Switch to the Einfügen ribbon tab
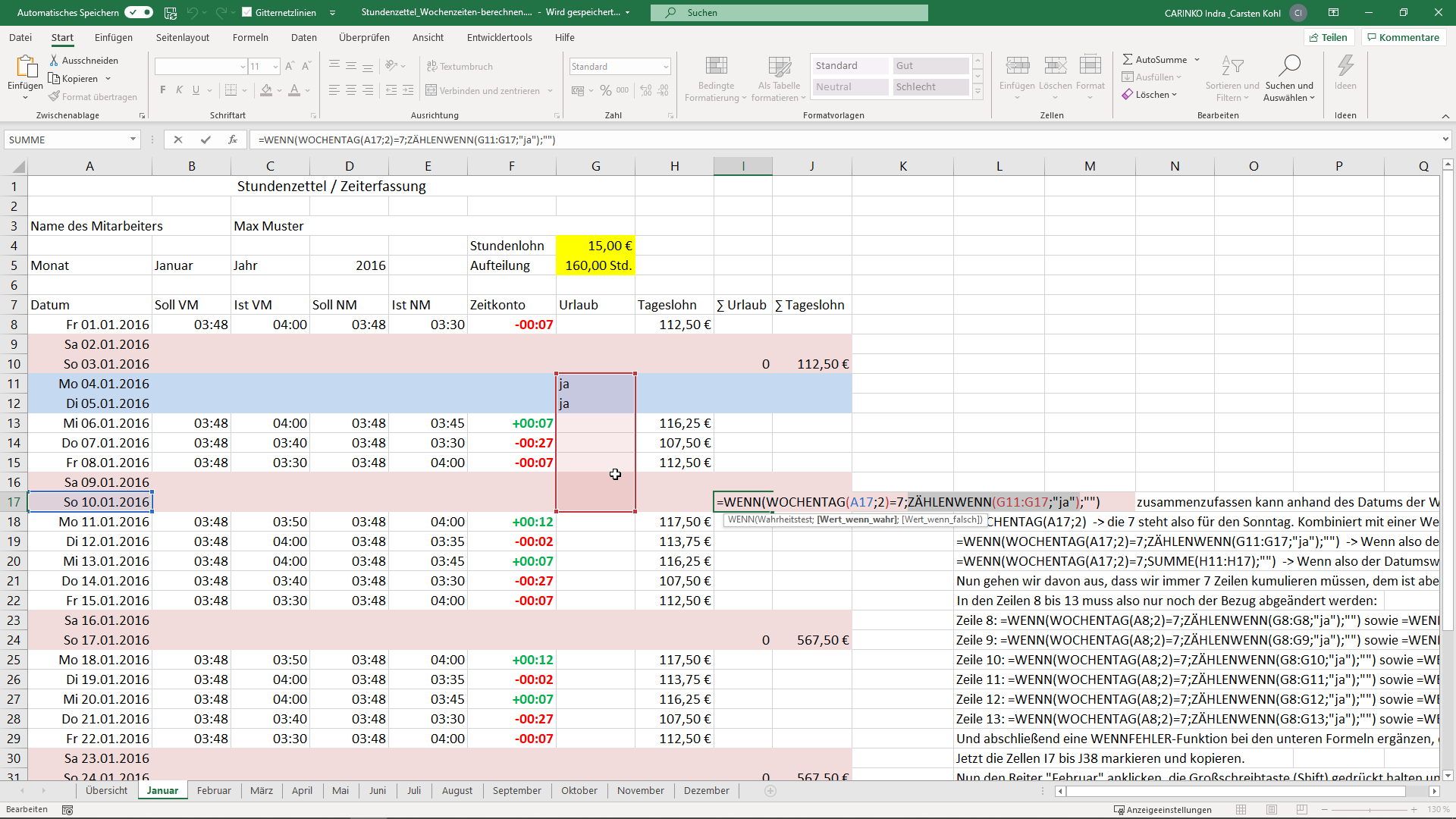This screenshot has width=1456, height=819. (114, 37)
